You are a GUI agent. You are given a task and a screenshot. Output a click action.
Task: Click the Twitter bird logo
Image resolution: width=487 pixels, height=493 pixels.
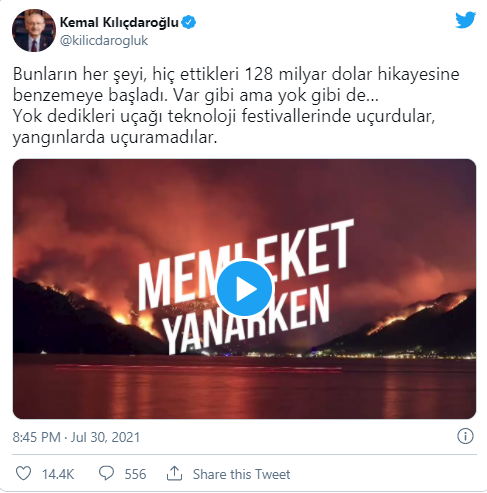point(465,20)
